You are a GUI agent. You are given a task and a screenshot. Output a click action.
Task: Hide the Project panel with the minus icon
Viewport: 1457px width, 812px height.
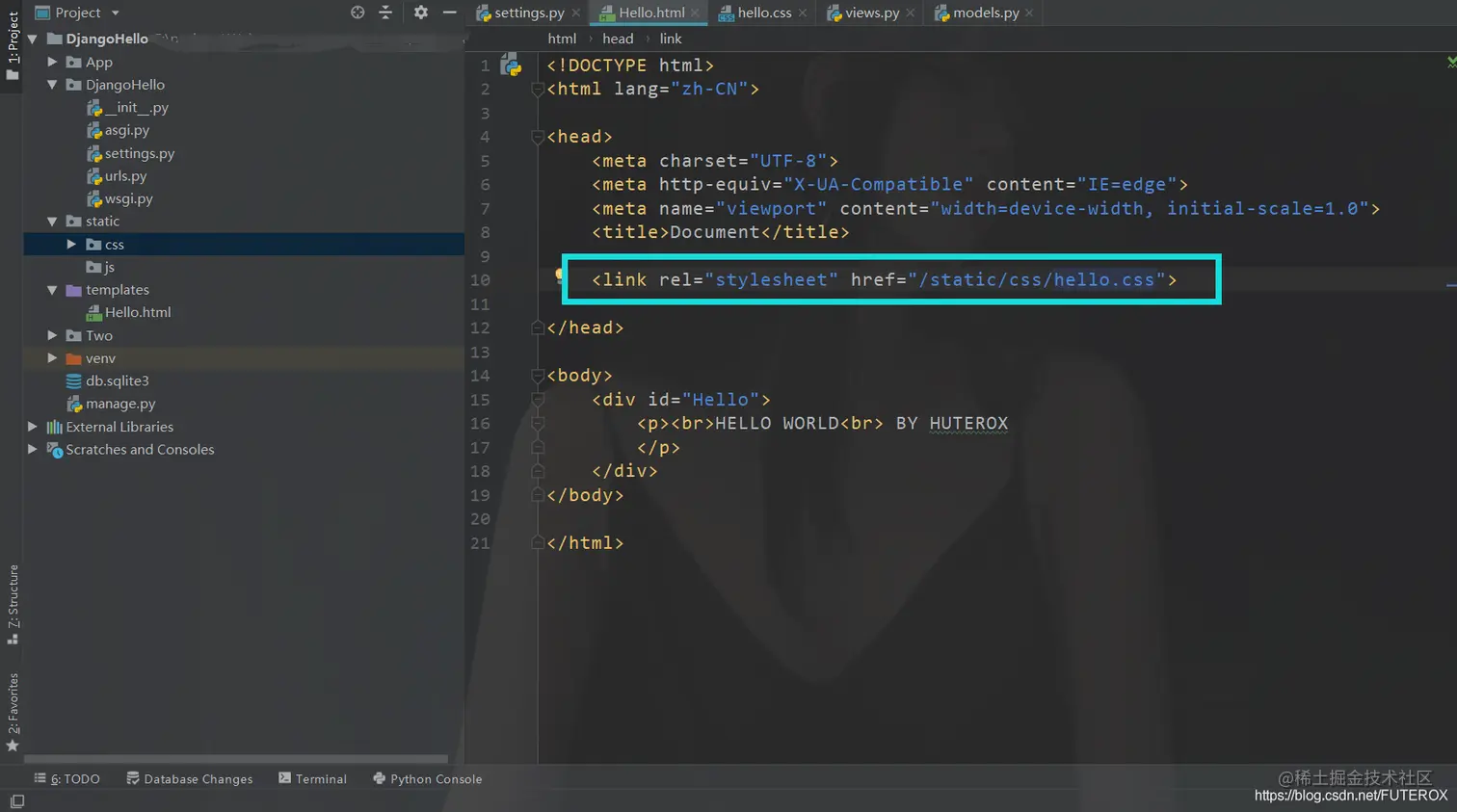coord(449,13)
